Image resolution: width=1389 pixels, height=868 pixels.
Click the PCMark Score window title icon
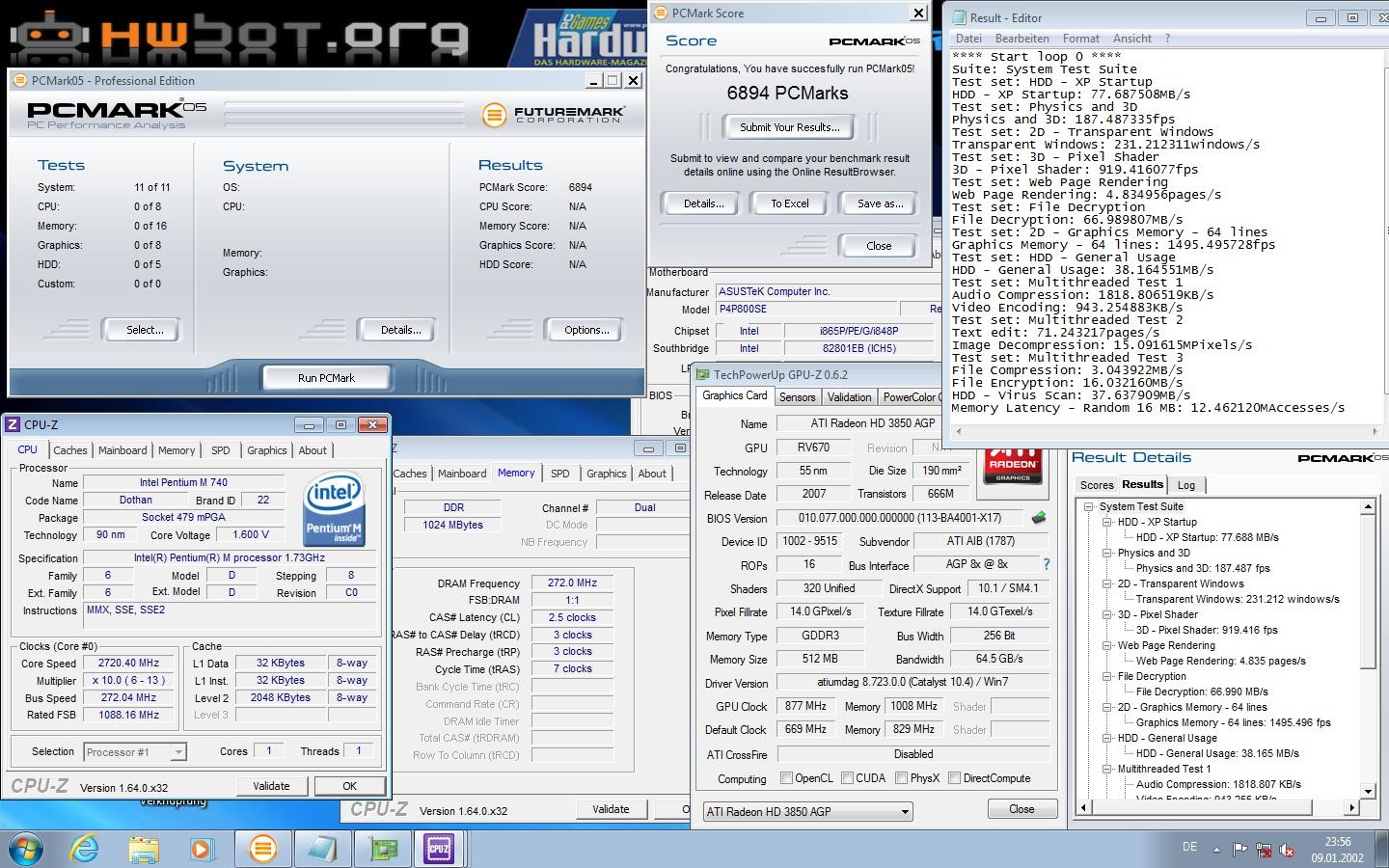(661, 13)
